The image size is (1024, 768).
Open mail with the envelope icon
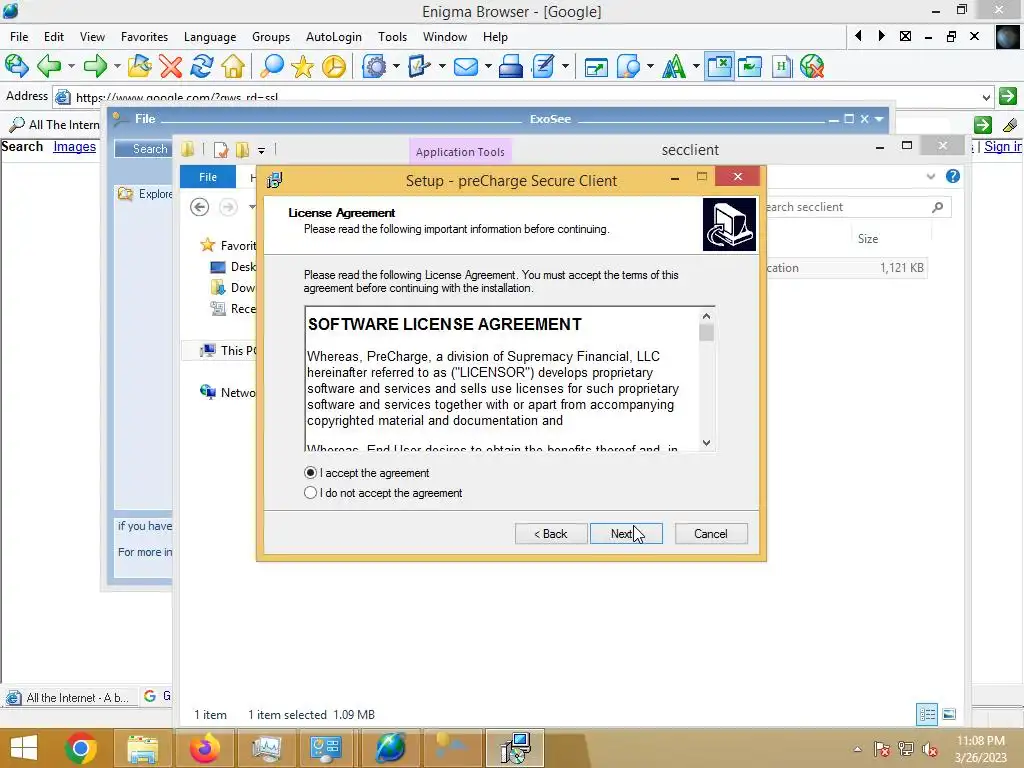(466, 67)
